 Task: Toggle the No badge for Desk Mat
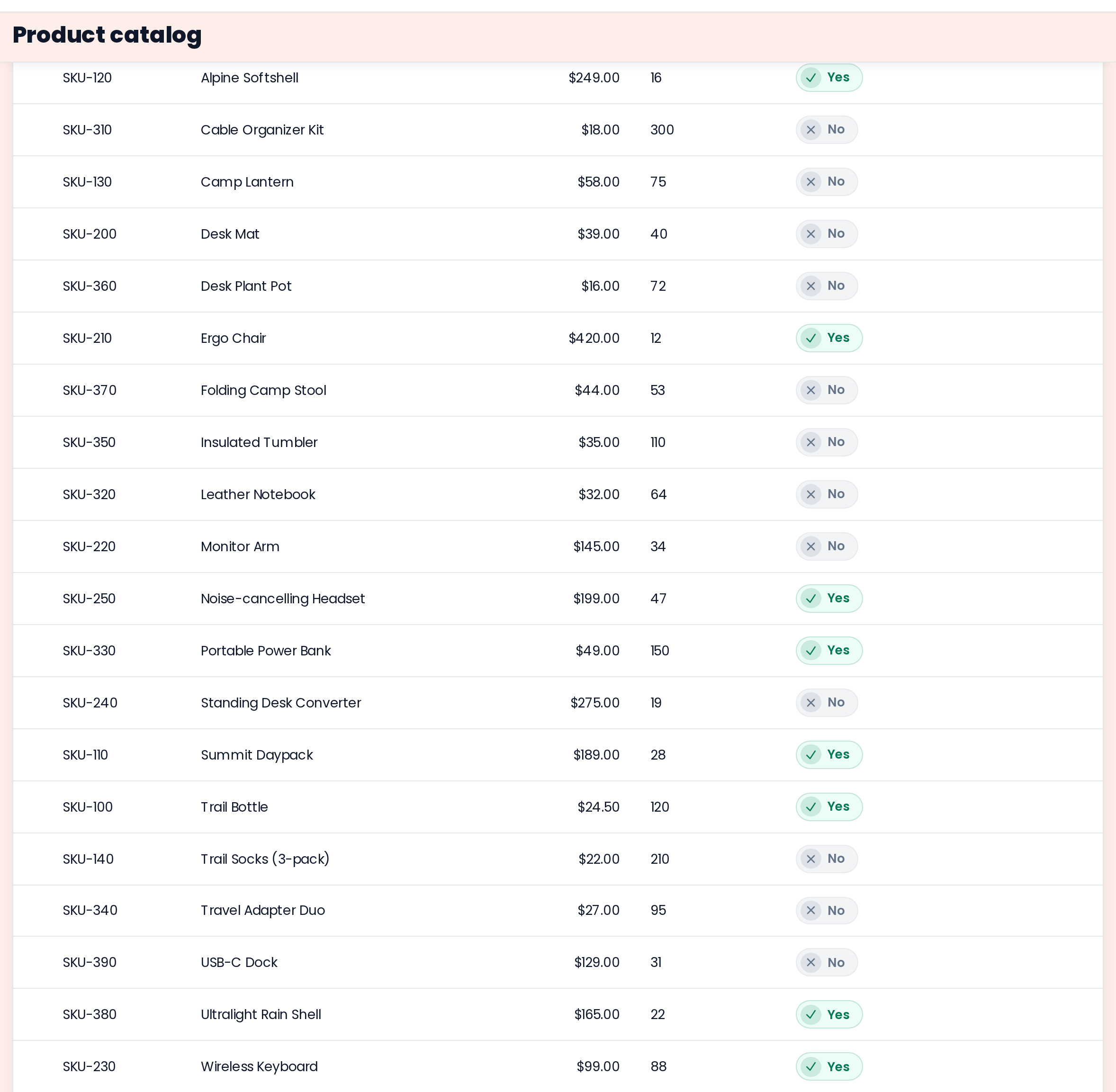click(826, 233)
